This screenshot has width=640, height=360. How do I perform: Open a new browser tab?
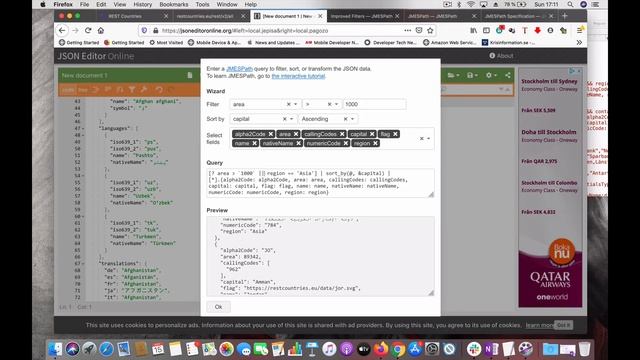click(565, 16)
